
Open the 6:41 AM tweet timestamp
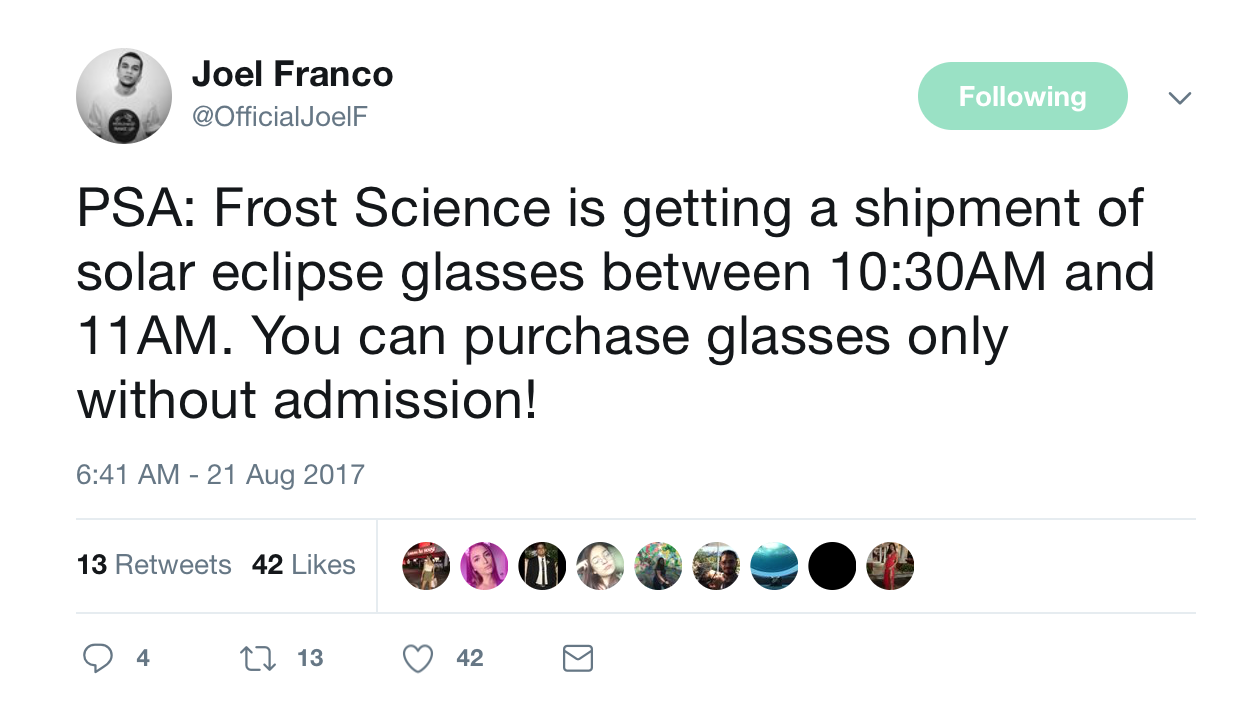pyautogui.click(x=220, y=473)
